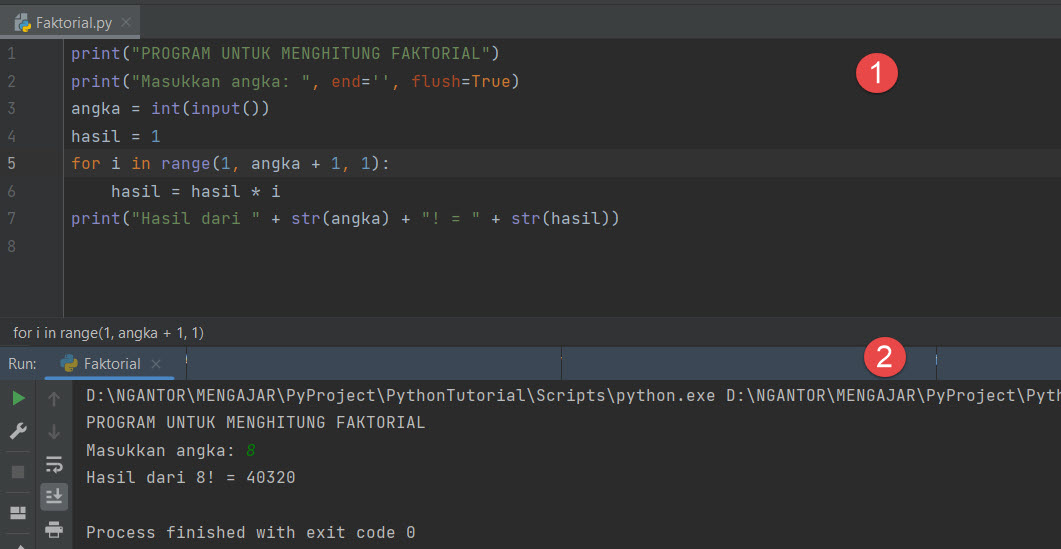Click the breadcrumb 'for i in range' item
Image resolution: width=1061 pixels, height=549 pixels.
(x=108, y=332)
